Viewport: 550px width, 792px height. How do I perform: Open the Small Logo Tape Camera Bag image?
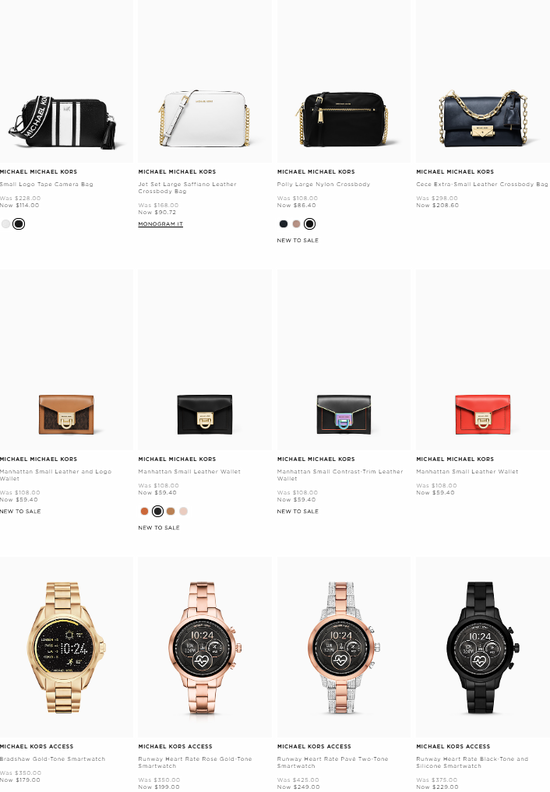point(66,81)
